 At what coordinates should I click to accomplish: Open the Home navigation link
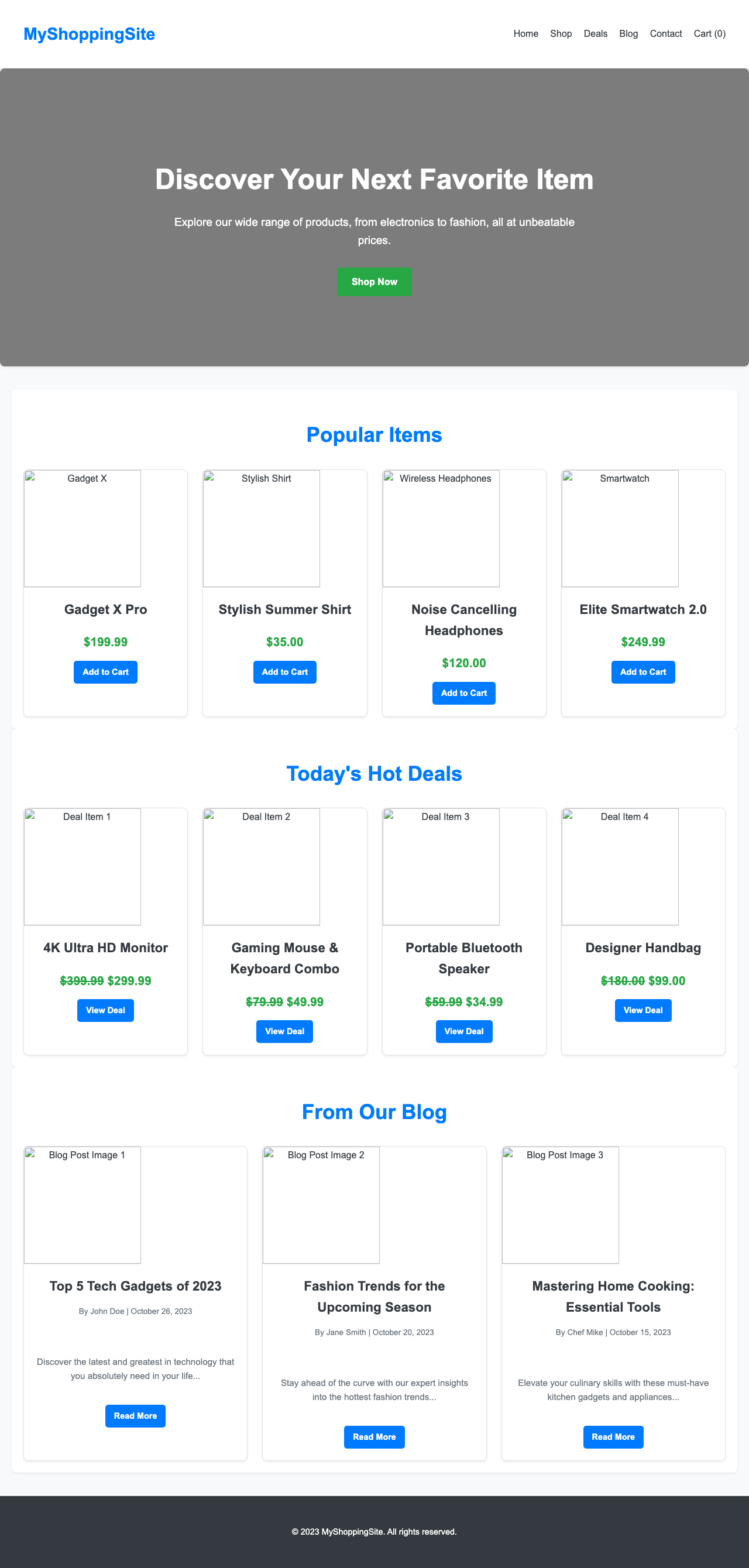pos(525,33)
